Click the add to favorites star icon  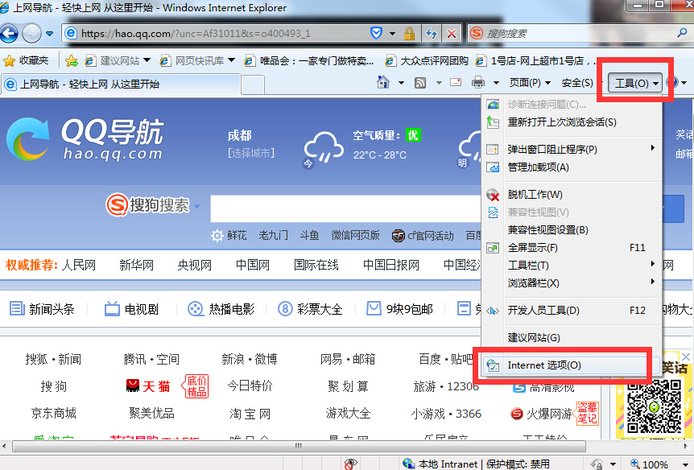71,61
